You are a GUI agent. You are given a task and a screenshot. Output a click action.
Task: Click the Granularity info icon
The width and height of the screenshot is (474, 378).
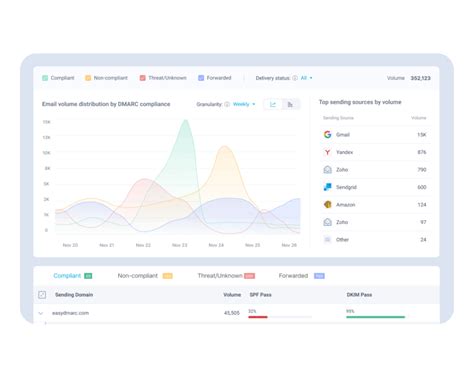click(x=227, y=104)
